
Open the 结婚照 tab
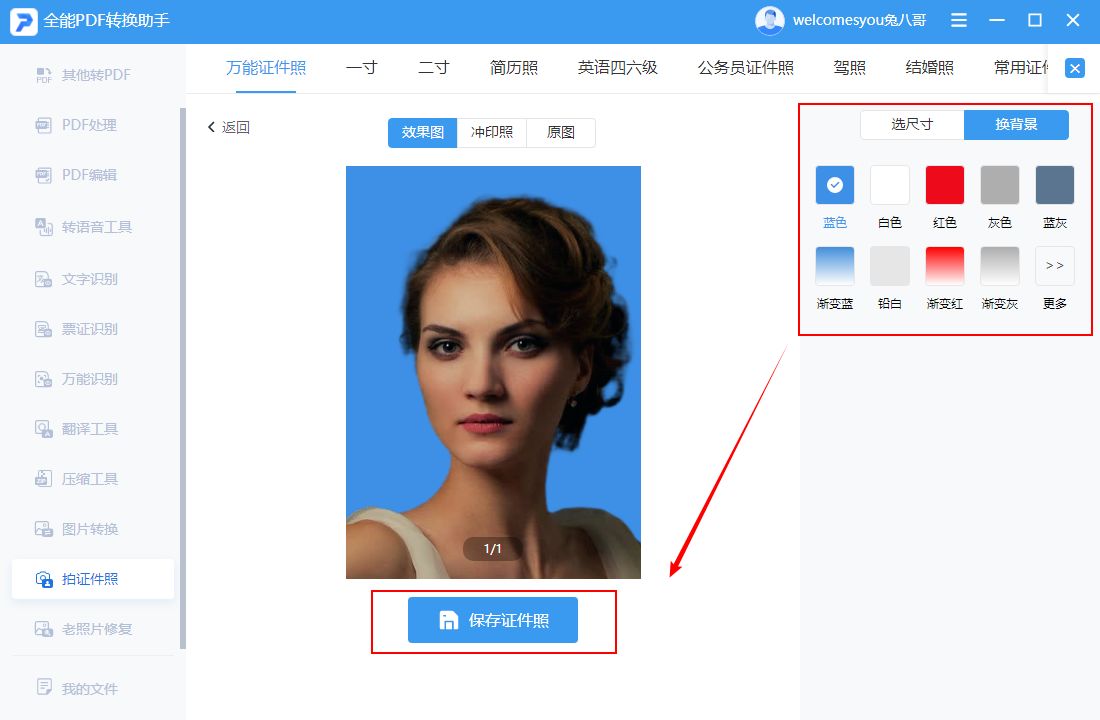(930, 68)
